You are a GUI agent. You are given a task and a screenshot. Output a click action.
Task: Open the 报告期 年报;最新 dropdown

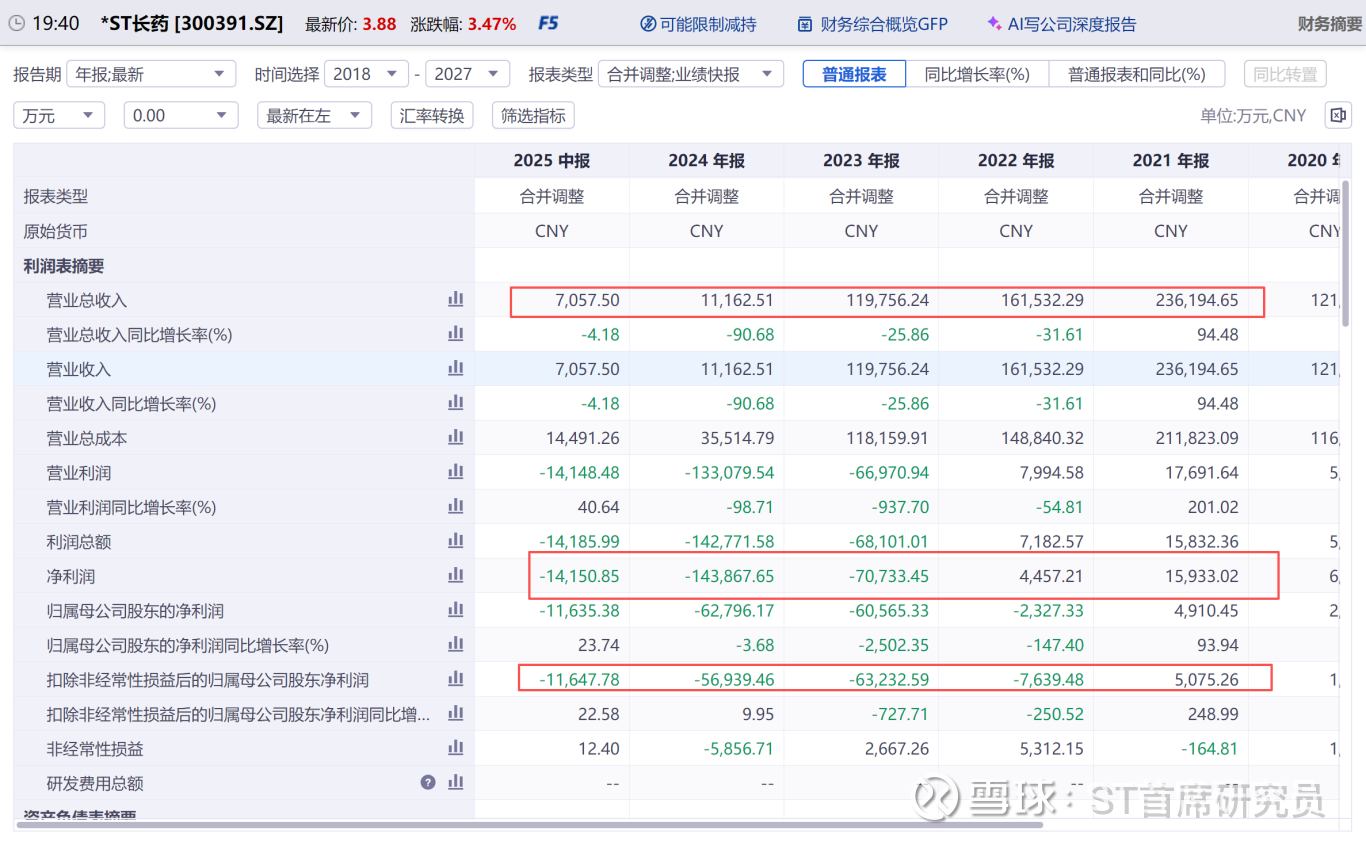click(x=151, y=74)
